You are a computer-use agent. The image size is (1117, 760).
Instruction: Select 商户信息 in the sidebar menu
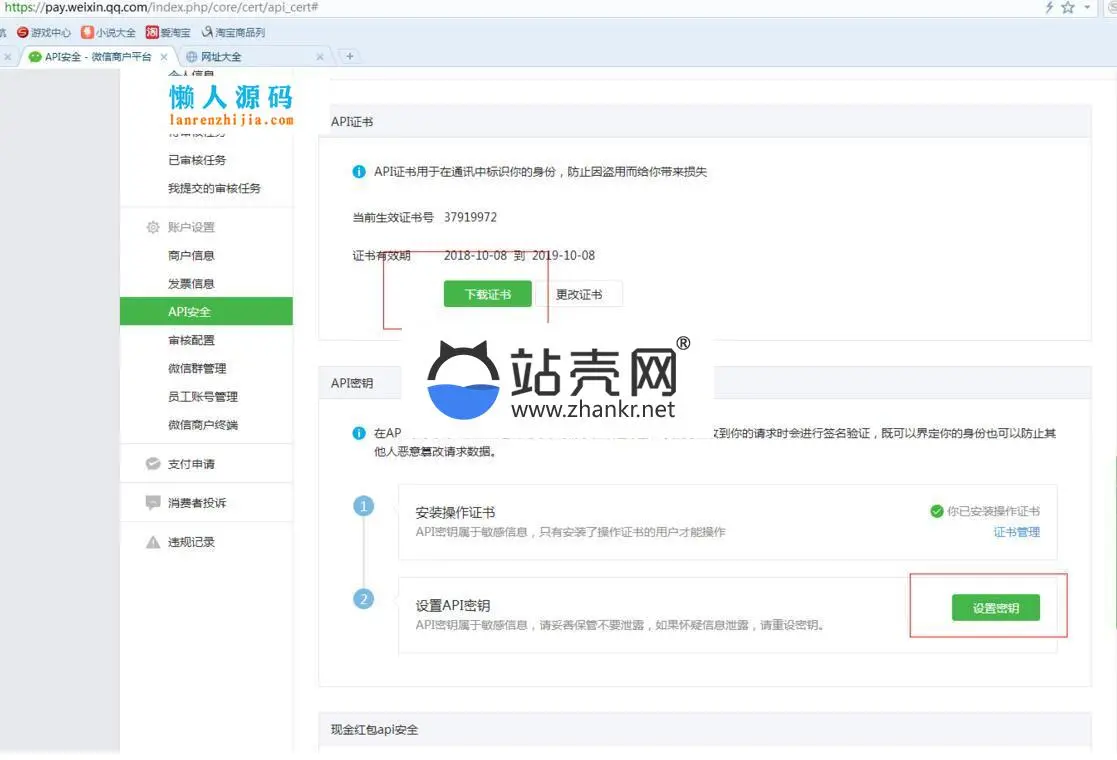pos(191,256)
